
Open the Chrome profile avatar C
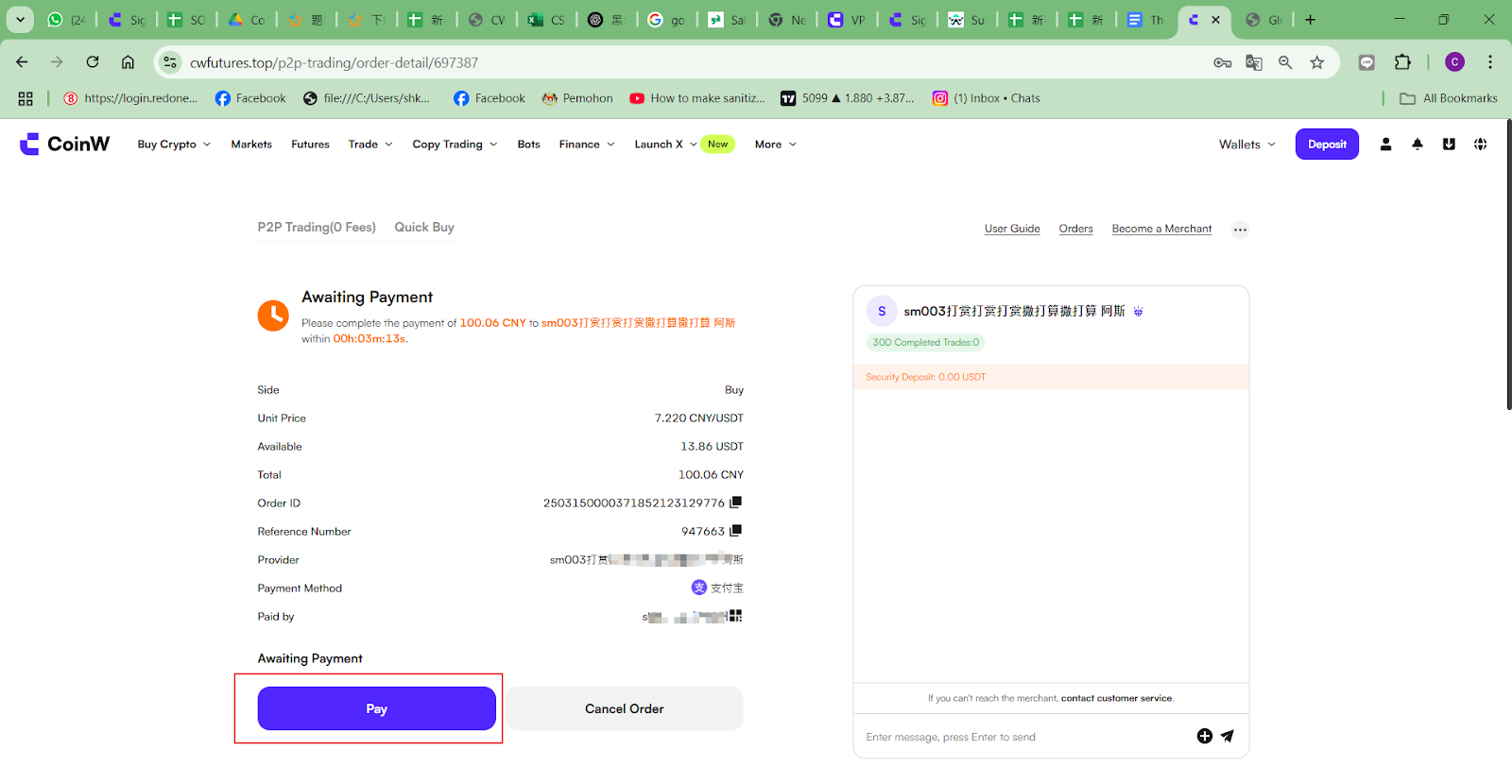pyautogui.click(x=1454, y=62)
